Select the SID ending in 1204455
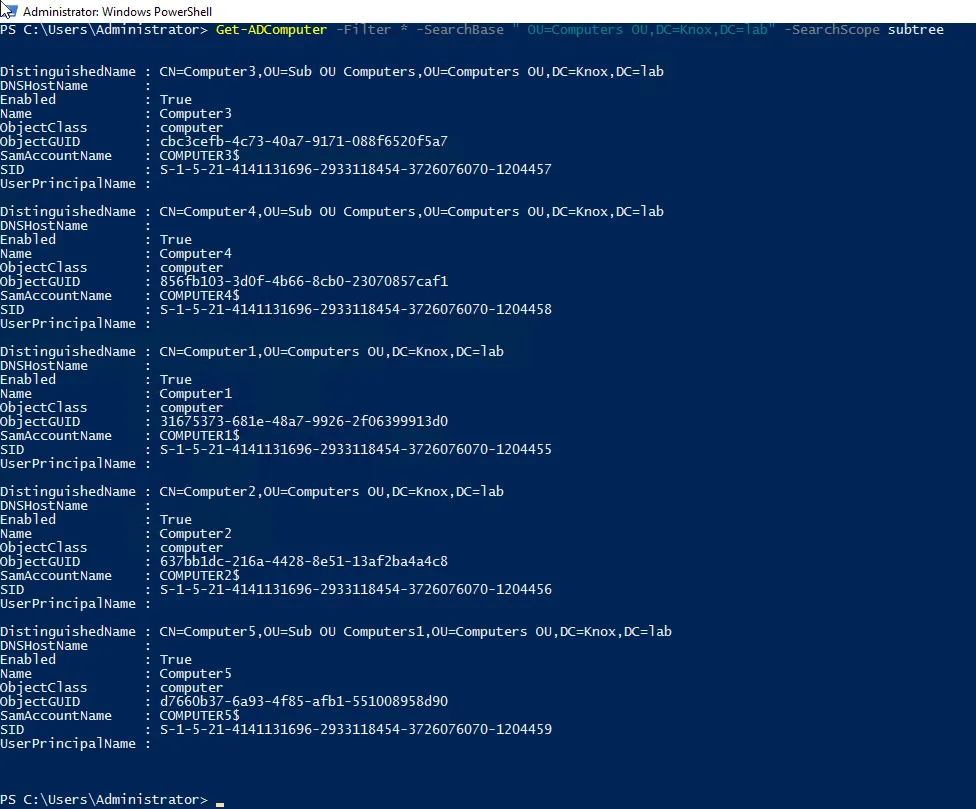Viewport: 976px width, 809px height. coord(355,449)
